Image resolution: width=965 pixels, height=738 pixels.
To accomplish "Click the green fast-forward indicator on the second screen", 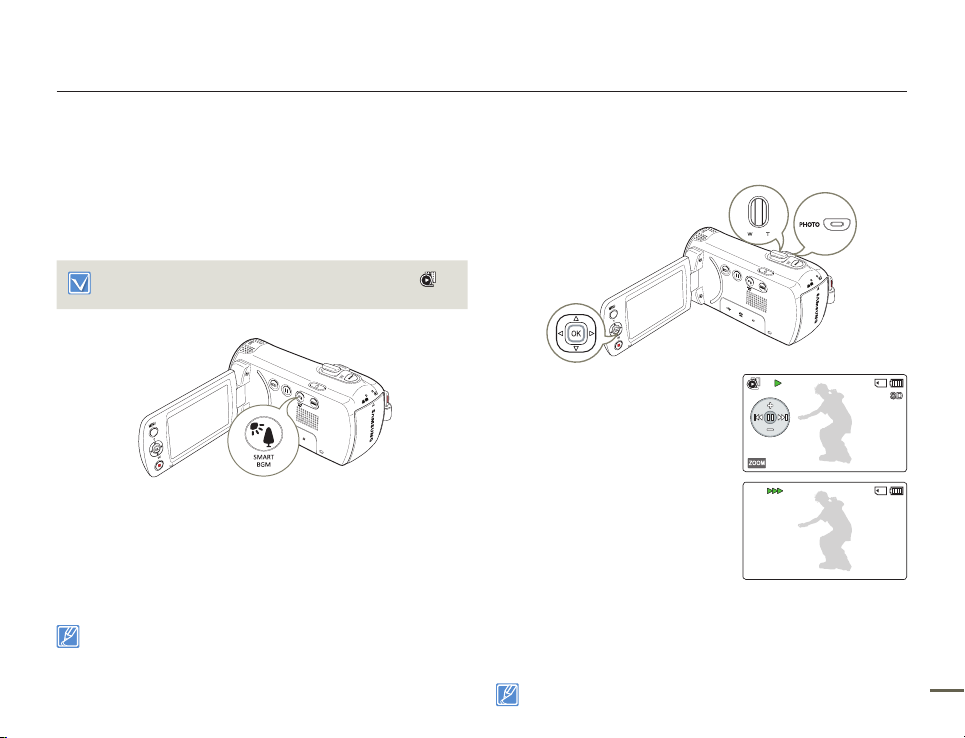I will [x=775, y=491].
